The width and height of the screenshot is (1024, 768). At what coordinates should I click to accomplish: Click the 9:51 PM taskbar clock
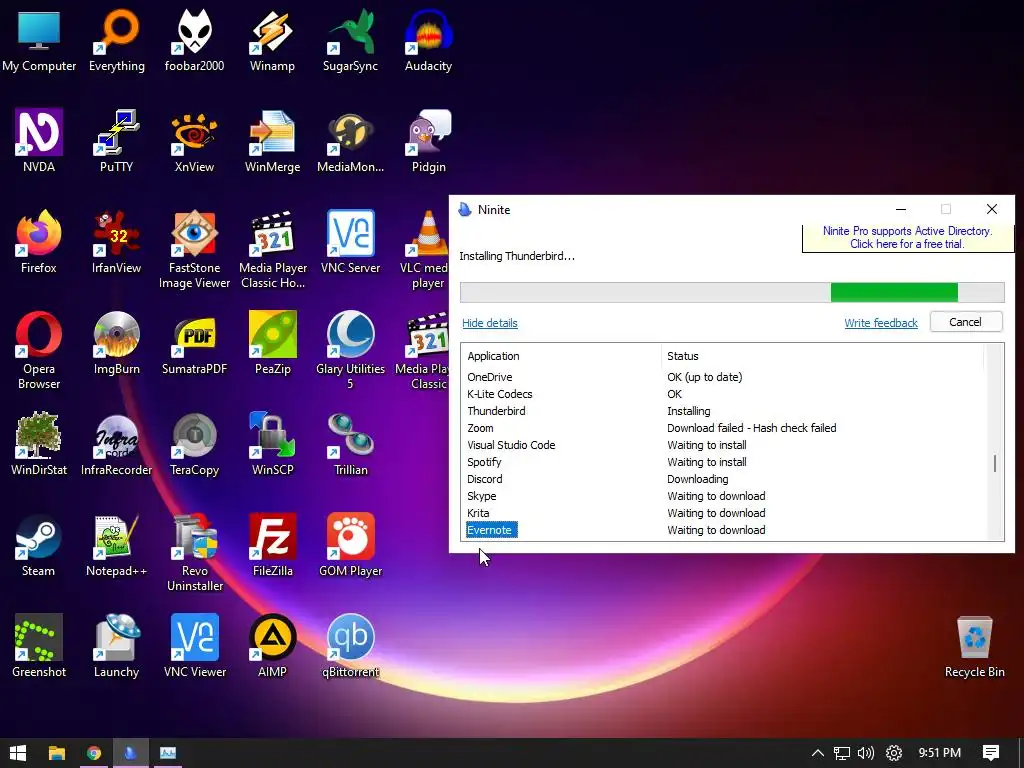(940, 753)
